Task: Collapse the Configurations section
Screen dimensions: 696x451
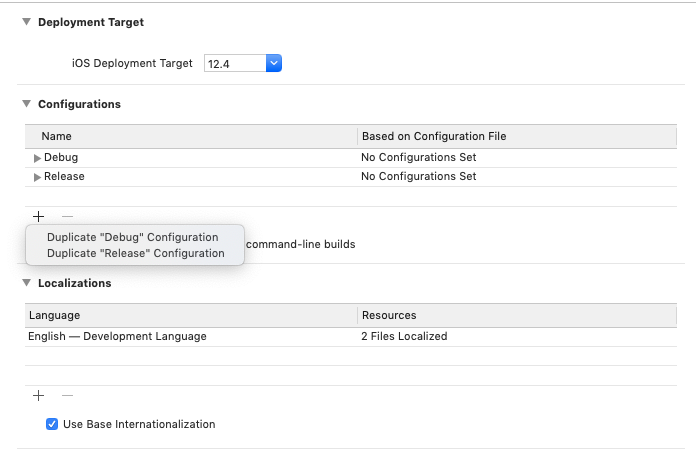Action: [x=26, y=104]
